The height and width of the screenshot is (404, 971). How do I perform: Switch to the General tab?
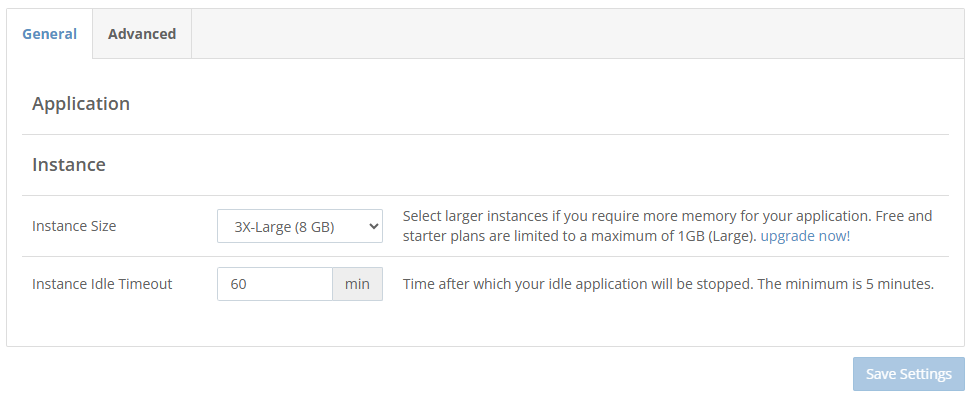[x=50, y=34]
